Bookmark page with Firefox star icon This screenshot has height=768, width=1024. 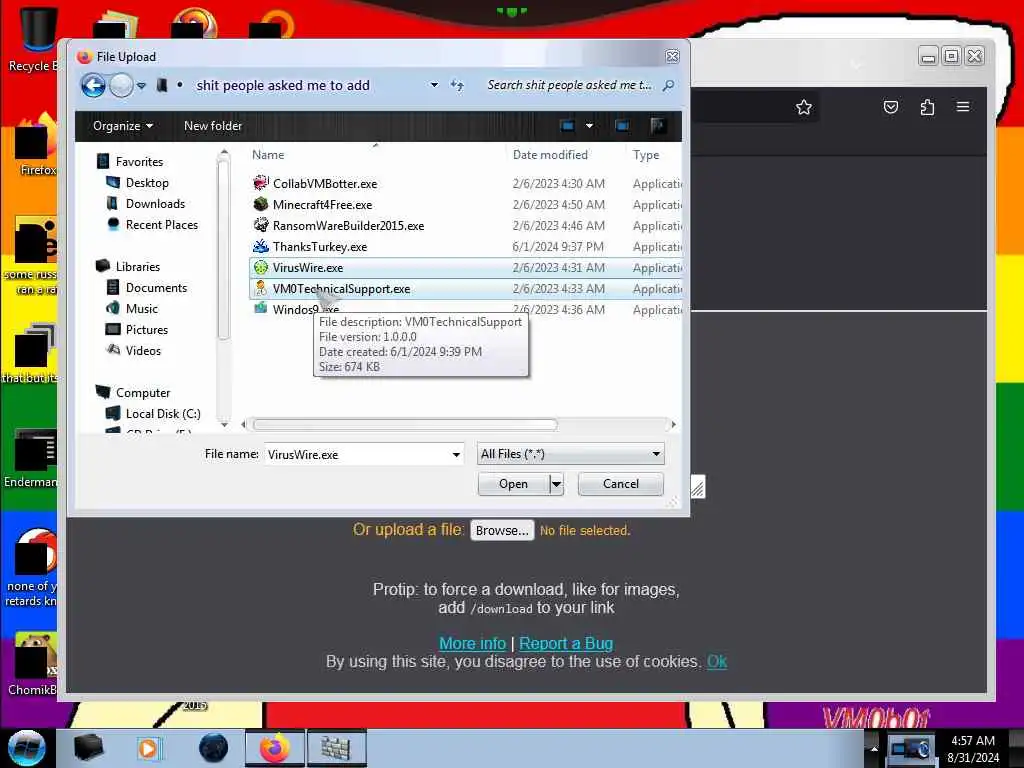point(803,107)
